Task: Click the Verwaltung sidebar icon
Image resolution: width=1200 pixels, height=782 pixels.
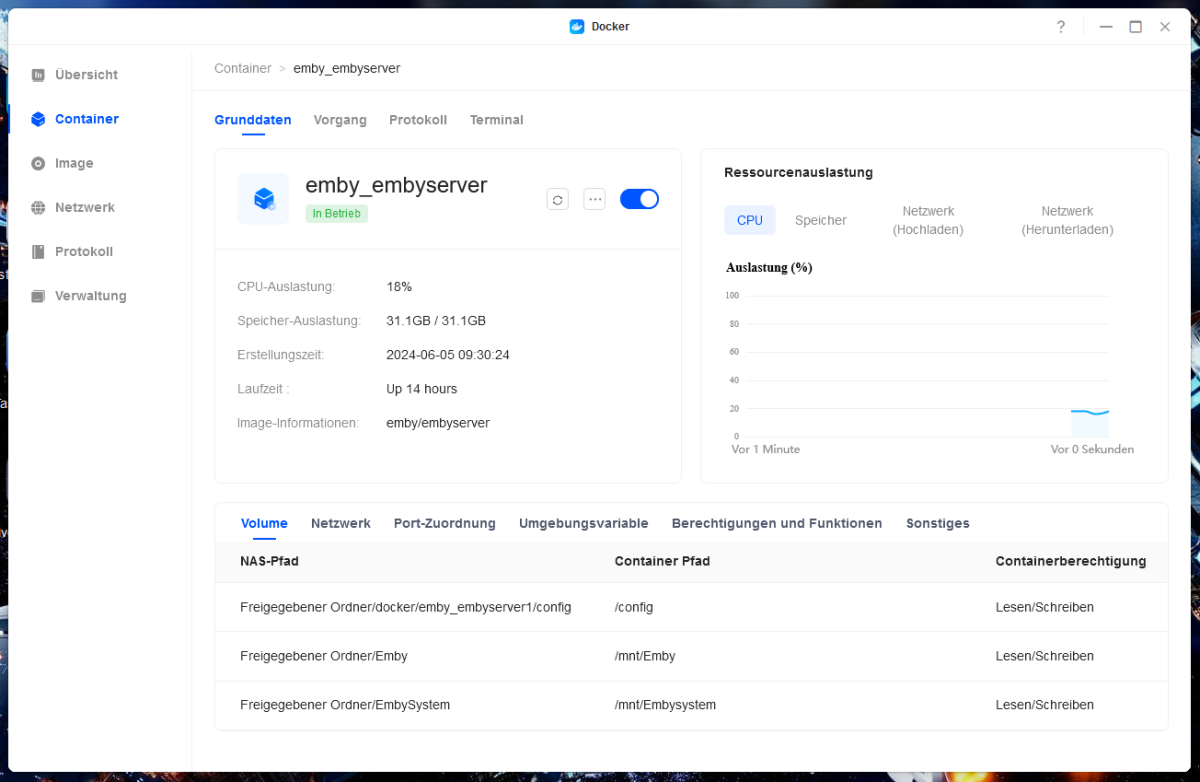Action: [x=38, y=296]
